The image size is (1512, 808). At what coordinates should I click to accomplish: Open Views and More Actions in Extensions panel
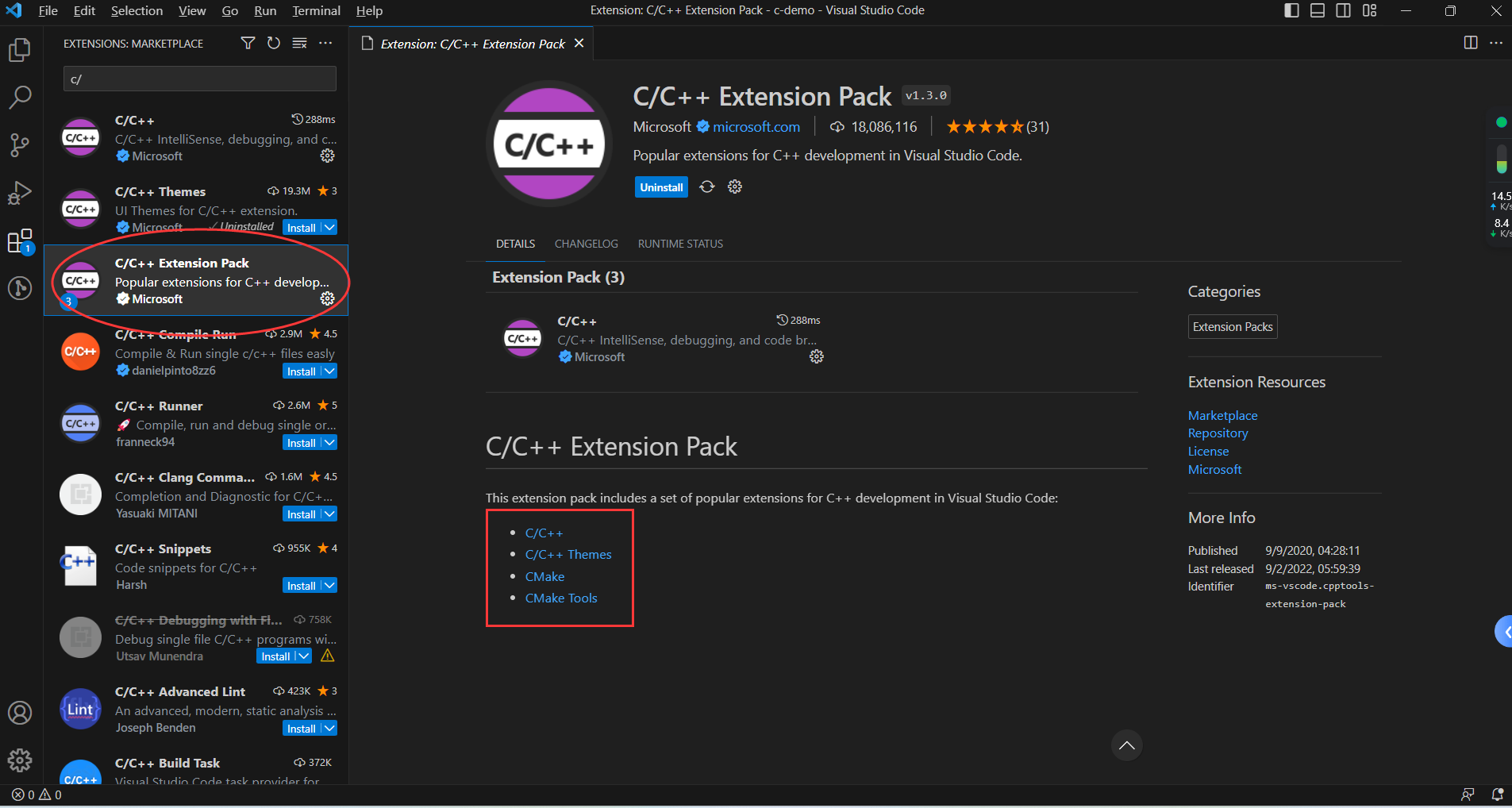click(x=325, y=43)
